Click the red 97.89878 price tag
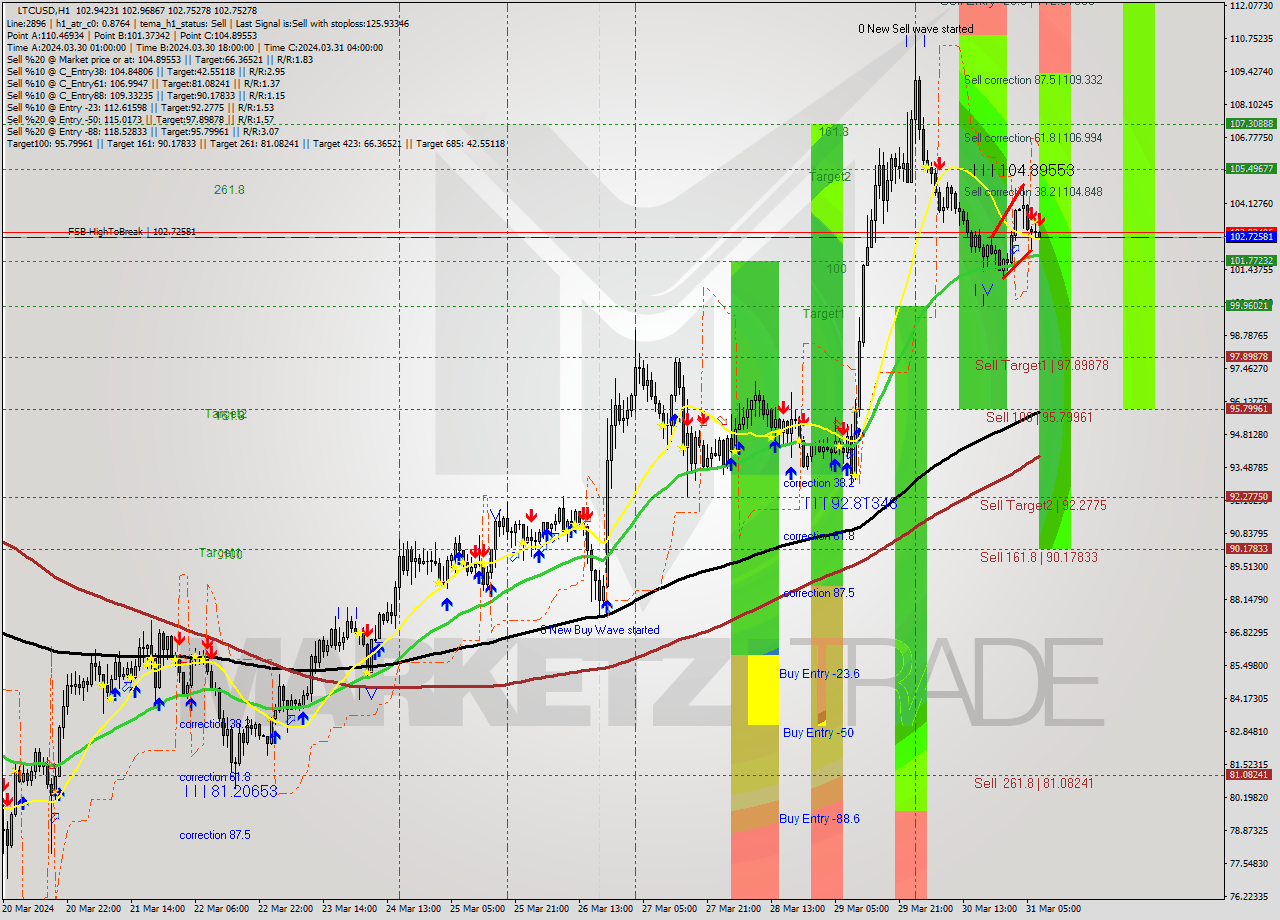Screen dimensions: 1280x920 tap(1250, 357)
